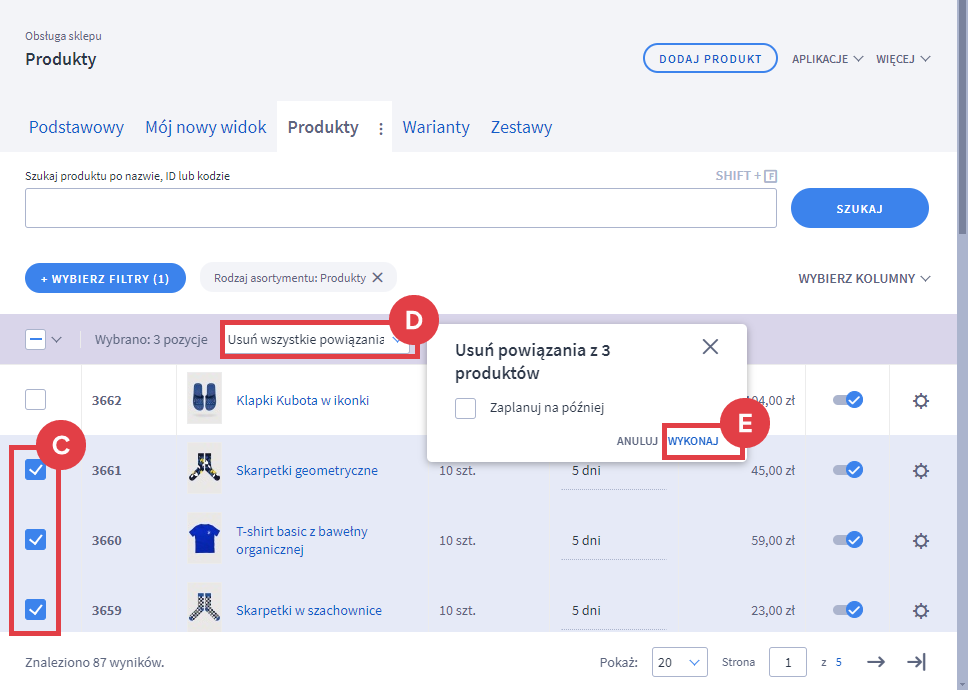Click ANULUJ in the popup
The image size is (968, 690).
click(x=636, y=441)
